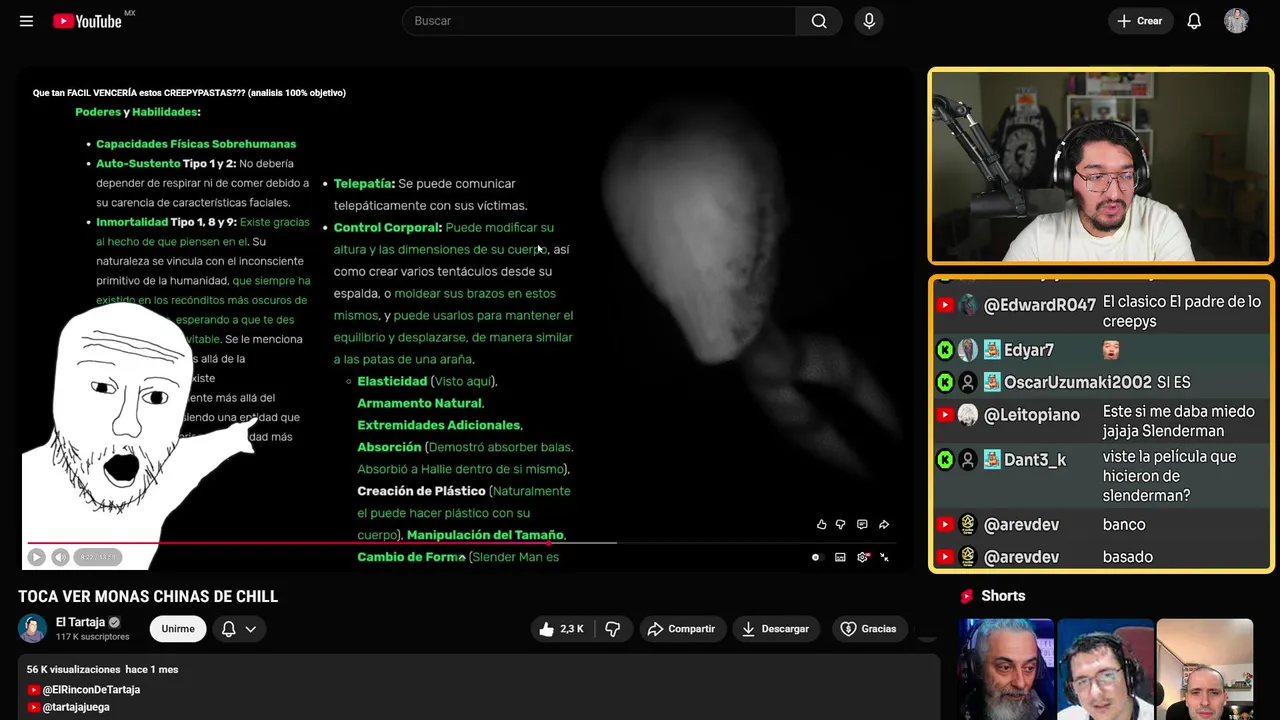Click Capacidades Físicas Sobrehumanas text
The image size is (1280, 720).
(x=196, y=144)
